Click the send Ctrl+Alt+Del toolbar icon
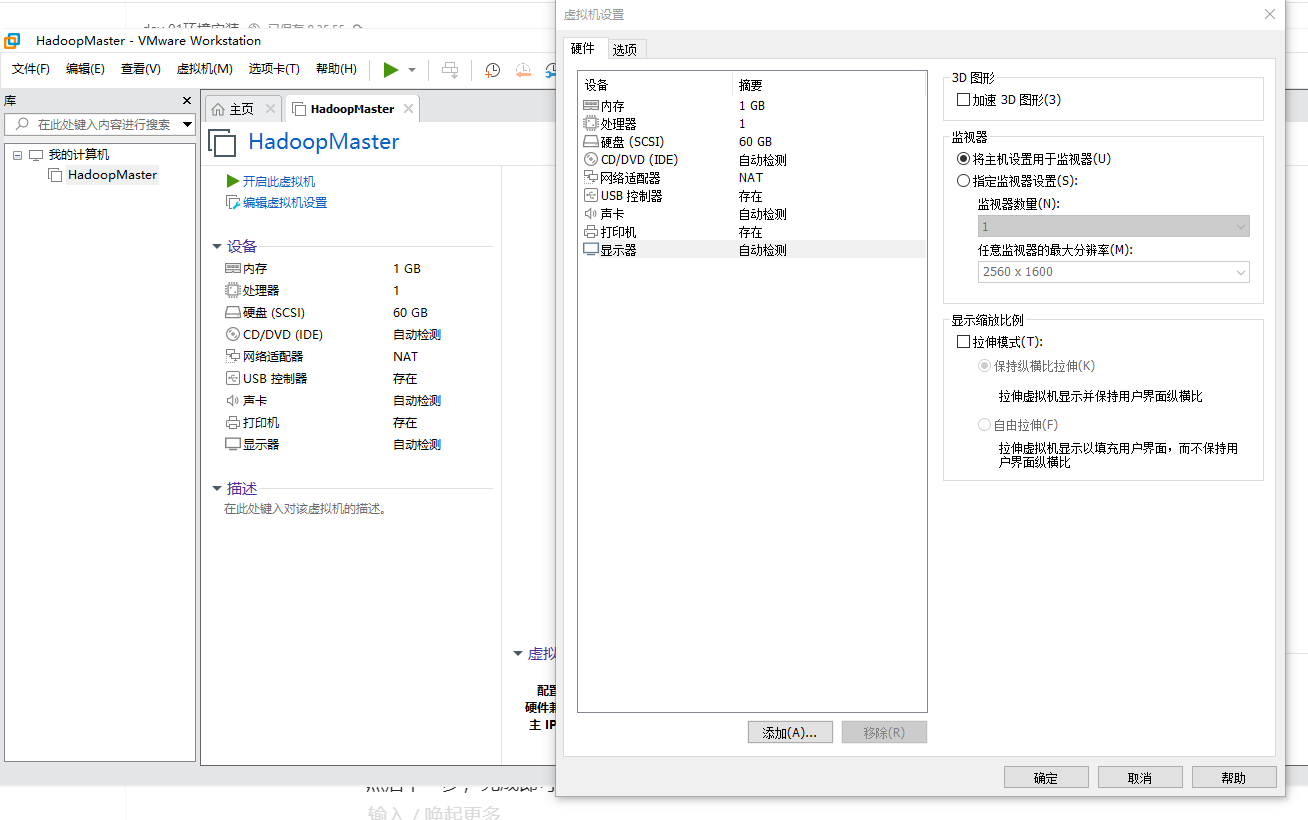 [x=450, y=69]
